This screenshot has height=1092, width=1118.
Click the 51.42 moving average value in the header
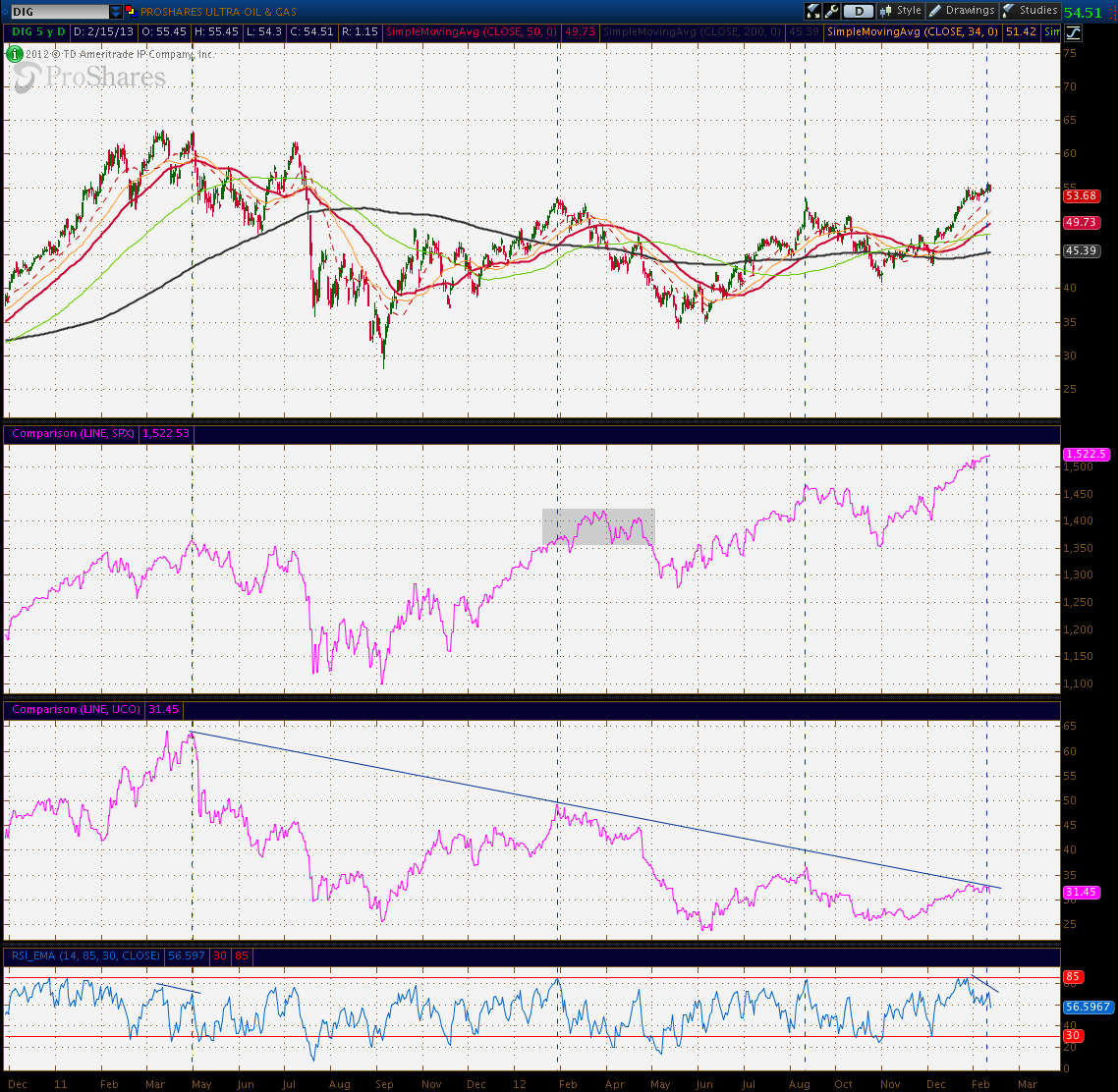click(x=1021, y=32)
